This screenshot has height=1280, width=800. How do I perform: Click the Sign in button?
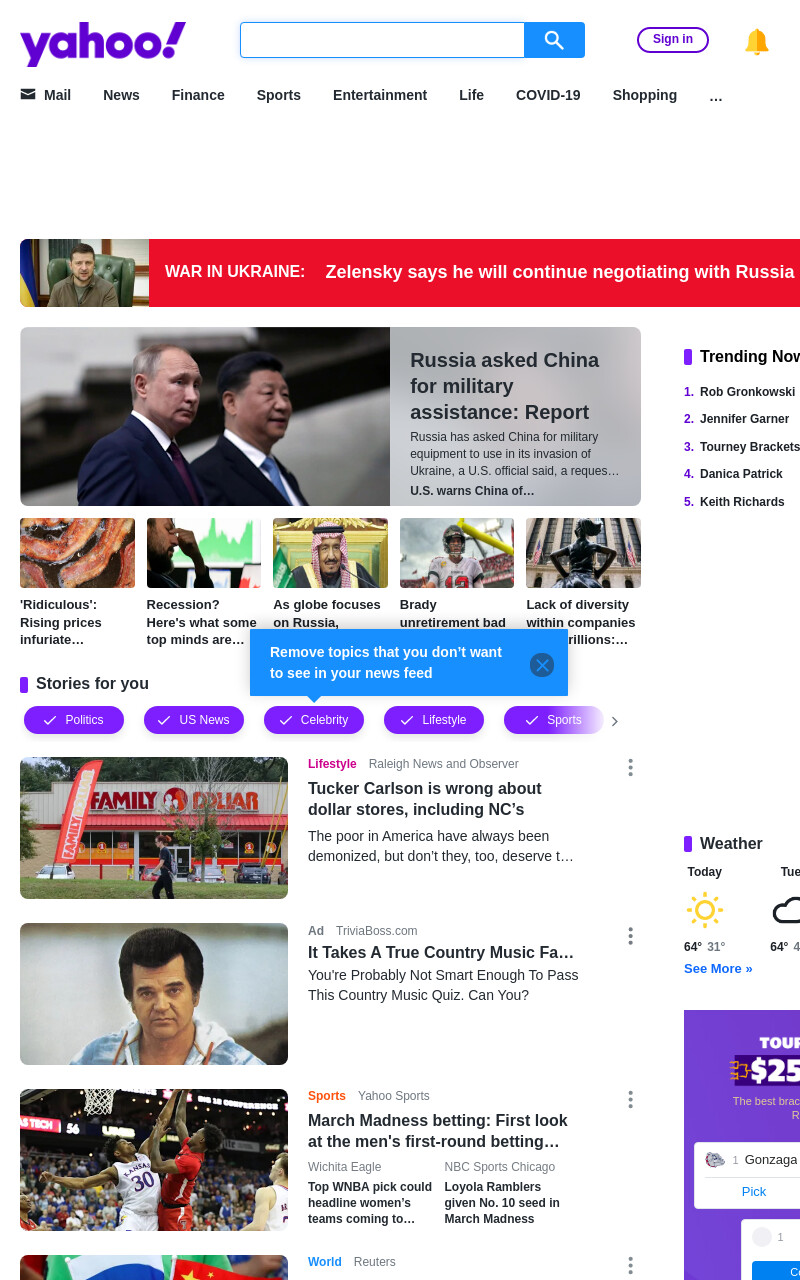(673, 40)
